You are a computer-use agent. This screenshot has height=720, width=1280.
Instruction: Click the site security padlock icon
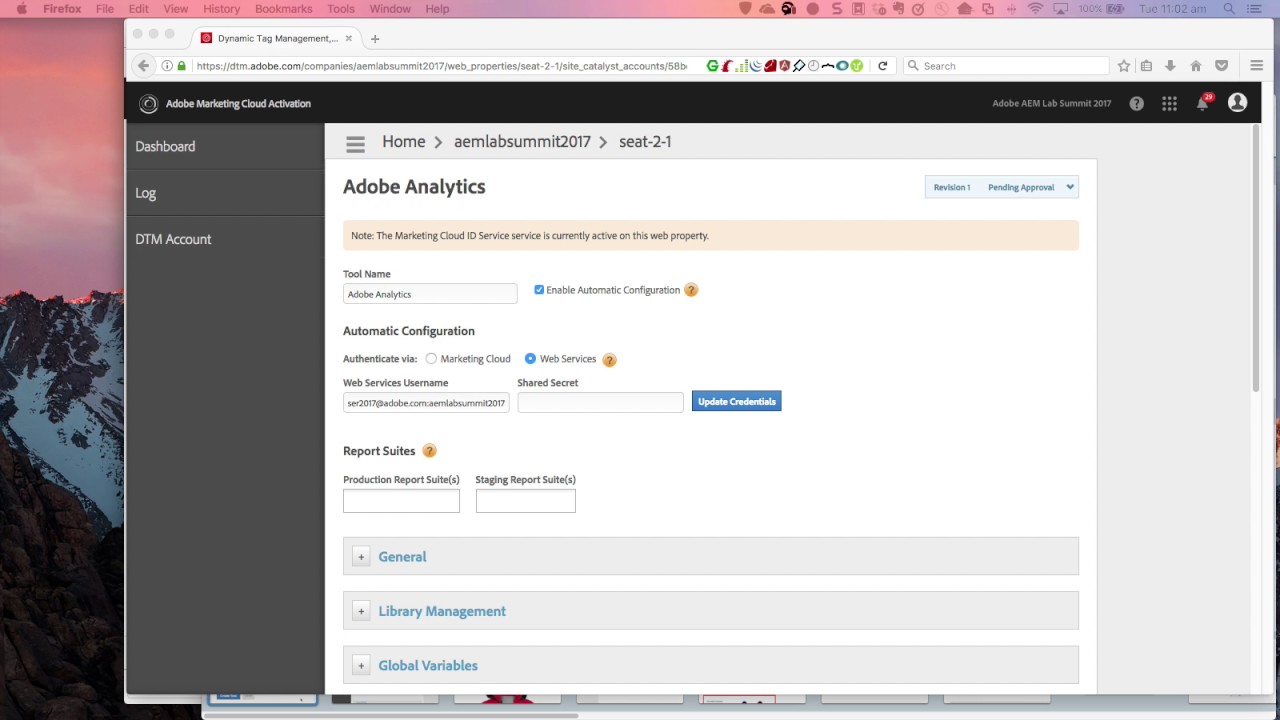pos(181,66)
